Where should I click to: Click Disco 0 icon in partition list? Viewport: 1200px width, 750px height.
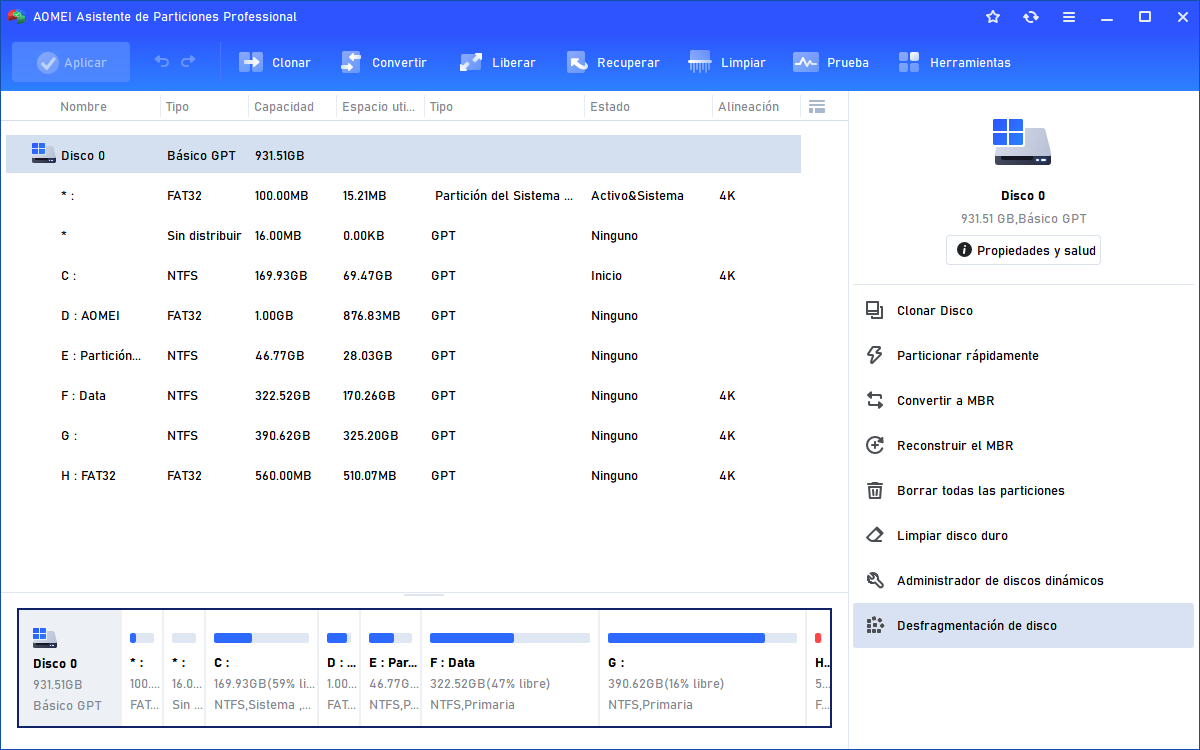pos(43,153)
